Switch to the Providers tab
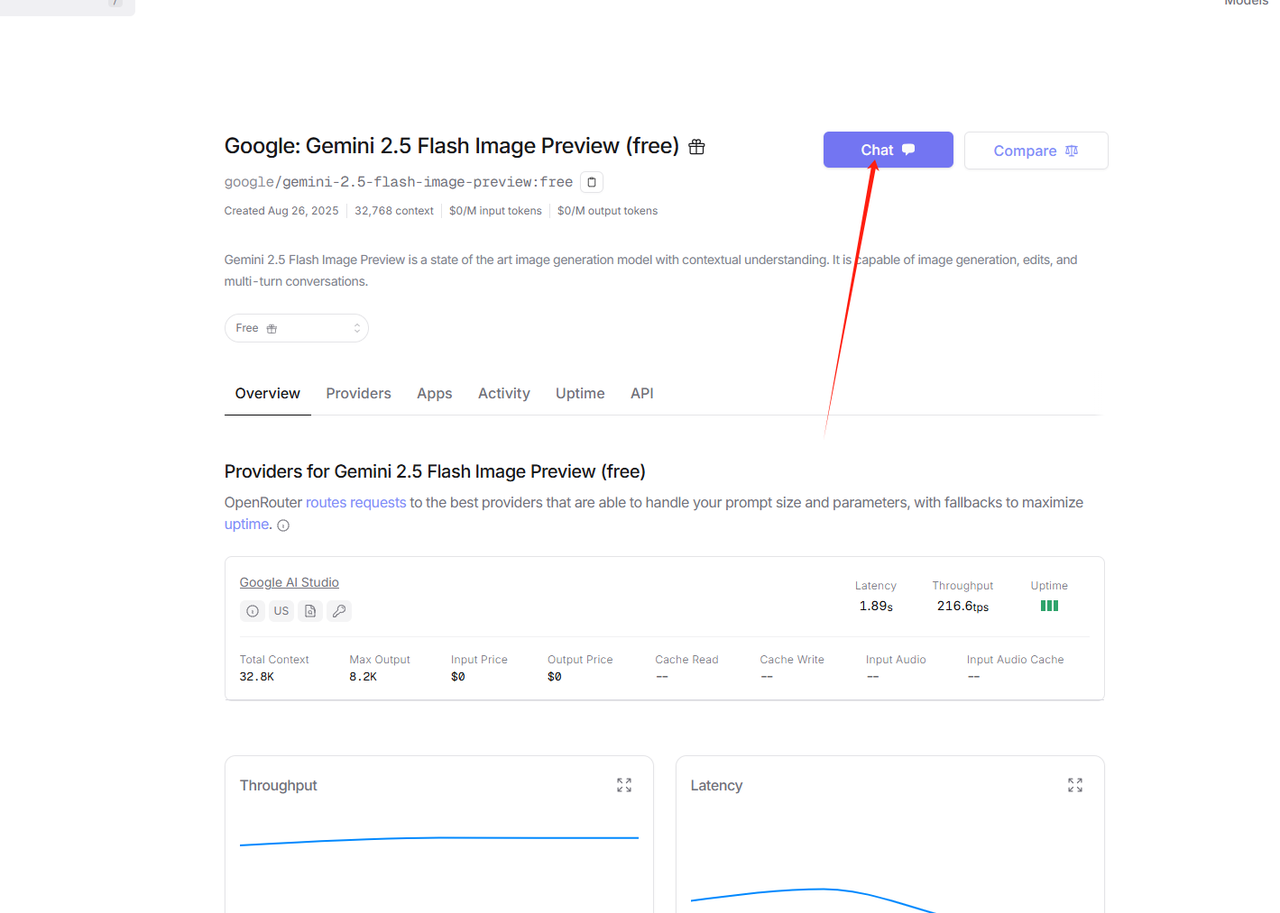The width and height of the screenshot is (1280, 913). 358,393
